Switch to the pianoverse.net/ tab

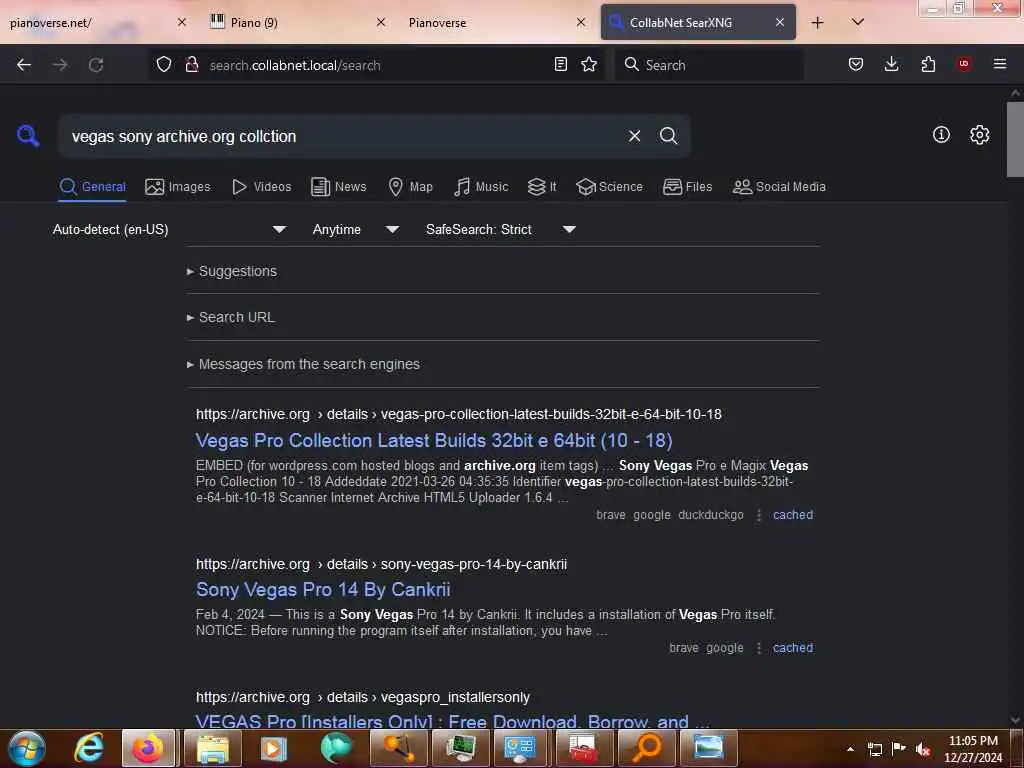pyautogui.click(x=98, y=23)
